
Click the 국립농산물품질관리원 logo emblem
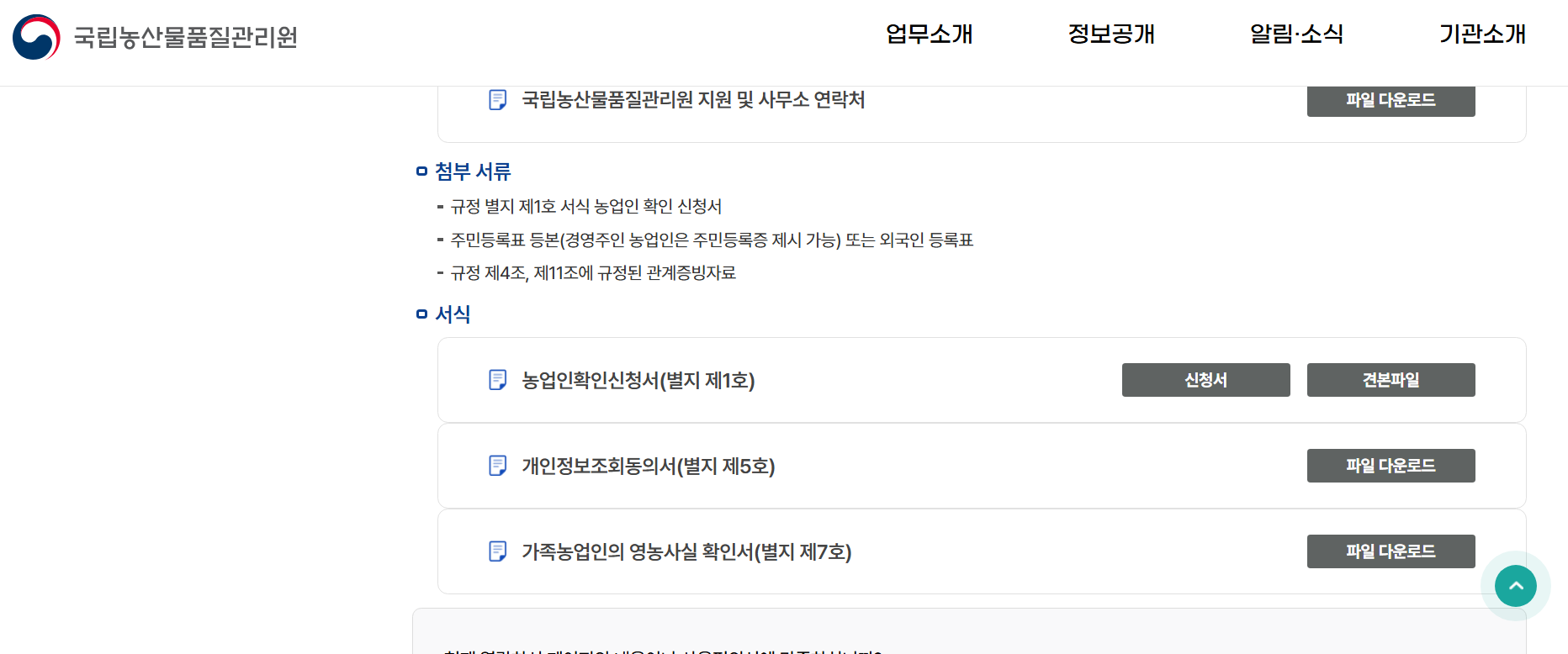coord(35,35)
